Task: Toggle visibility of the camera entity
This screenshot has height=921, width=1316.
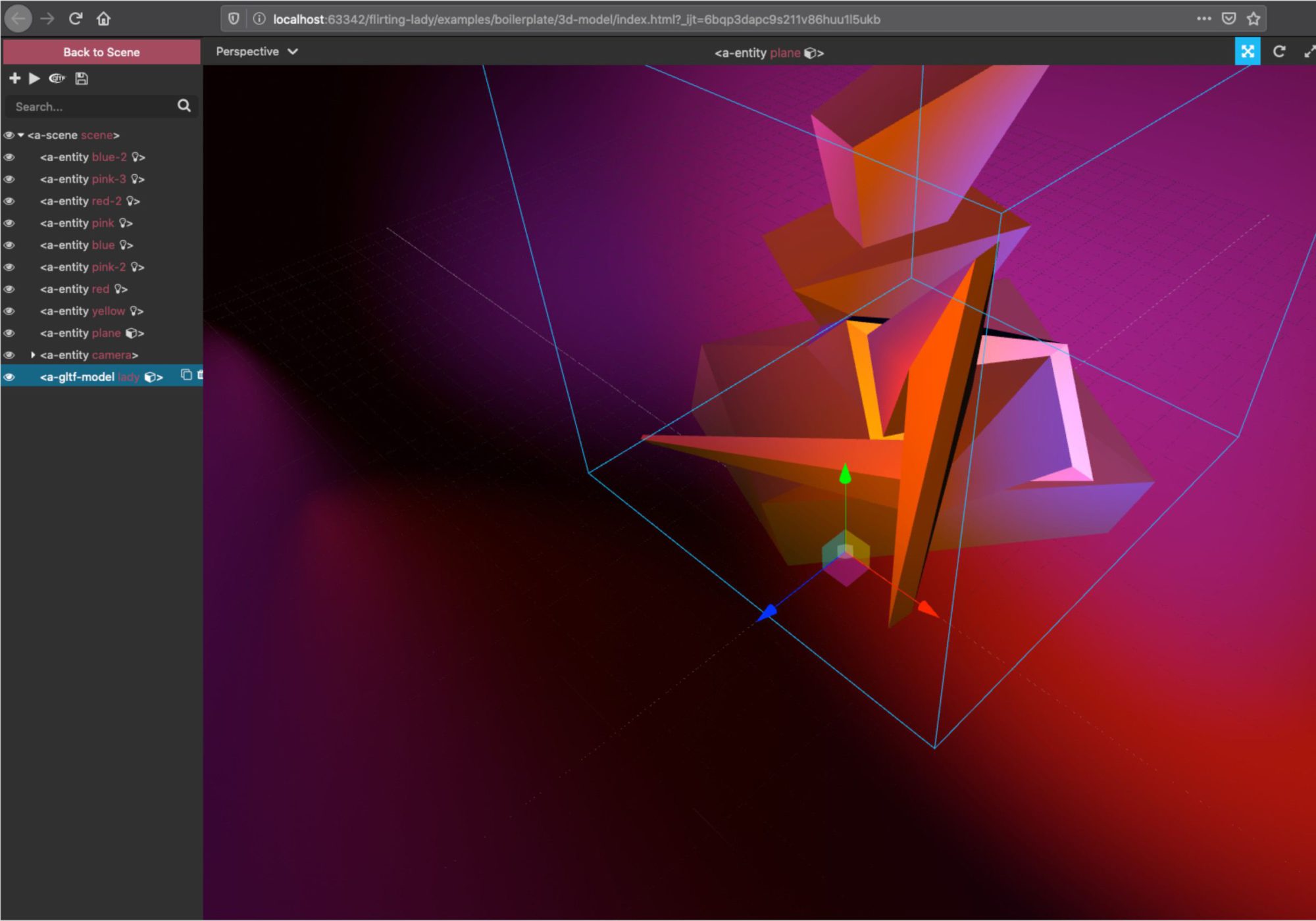Action: pos(9,355)
